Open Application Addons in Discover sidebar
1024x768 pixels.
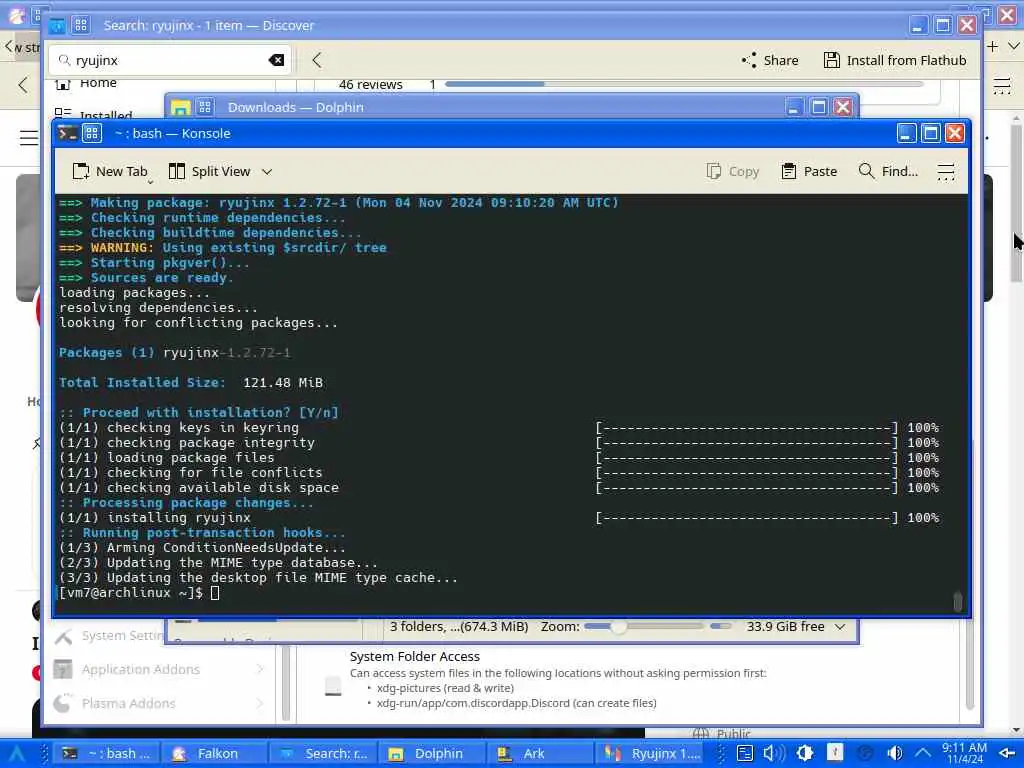161,669
